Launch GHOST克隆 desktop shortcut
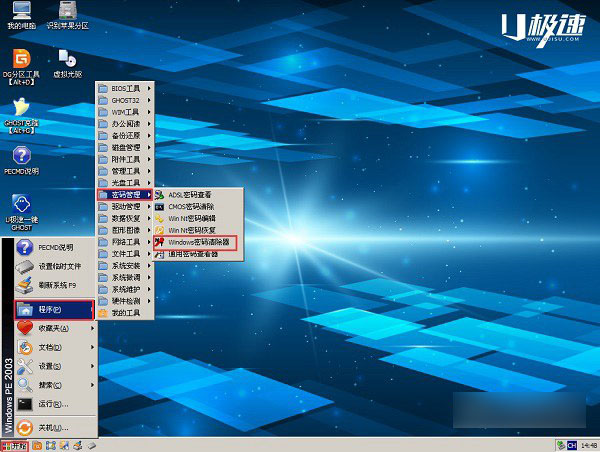 (x=21, y=116)
